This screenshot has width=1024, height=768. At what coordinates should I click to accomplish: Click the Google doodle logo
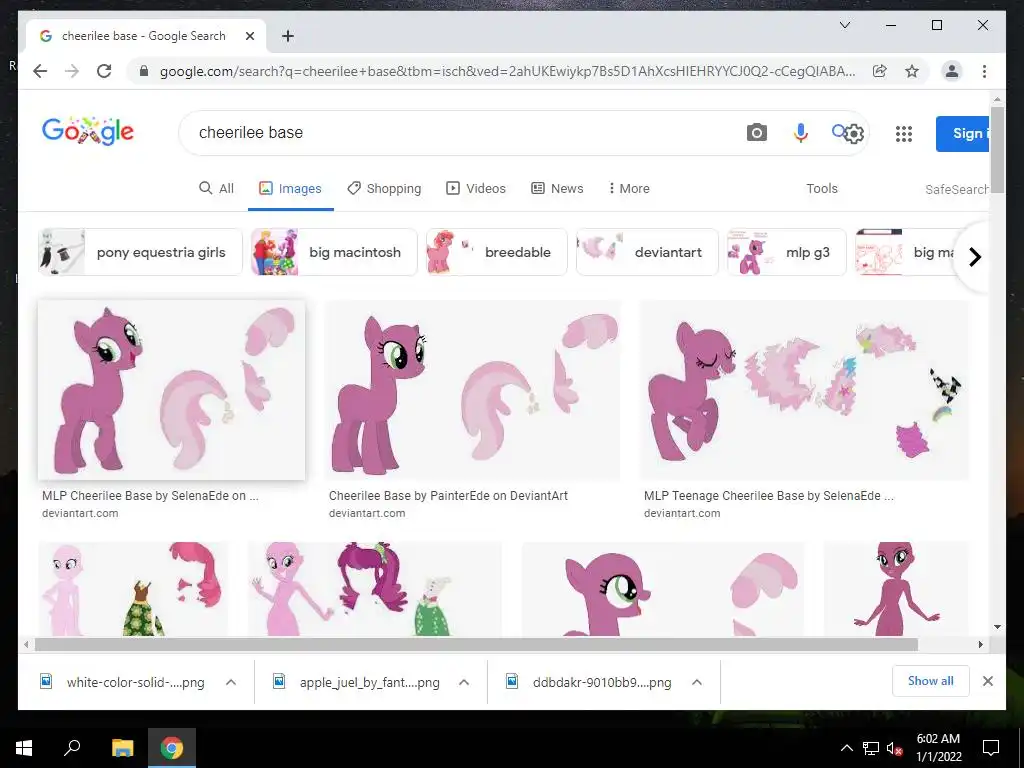pos(88,131)
